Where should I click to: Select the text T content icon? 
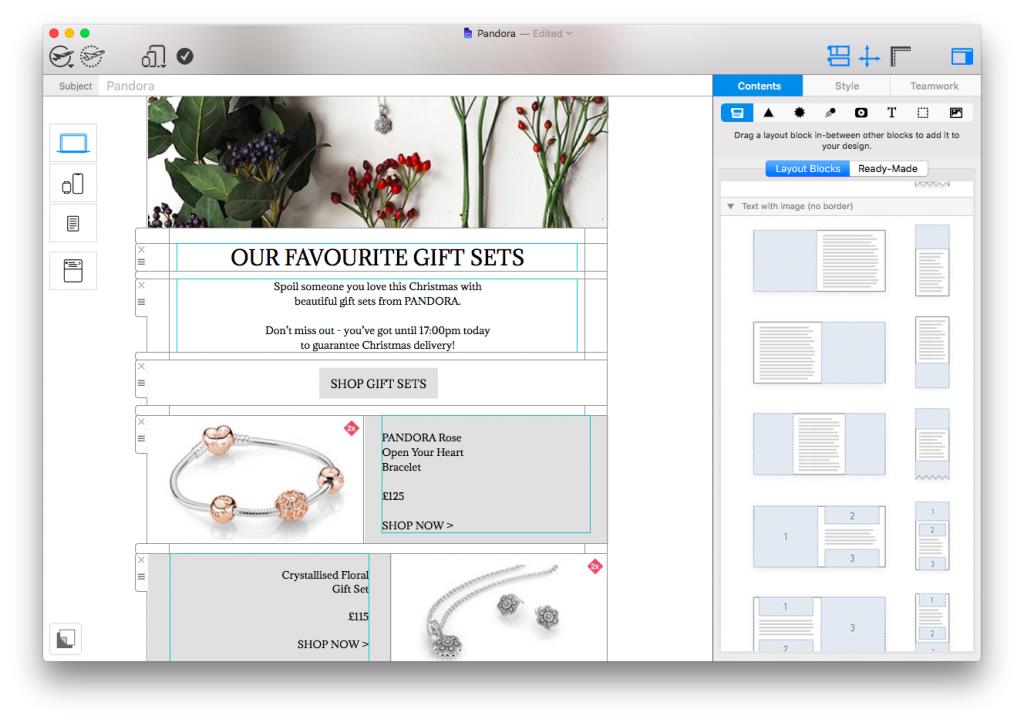pos(891,113)
